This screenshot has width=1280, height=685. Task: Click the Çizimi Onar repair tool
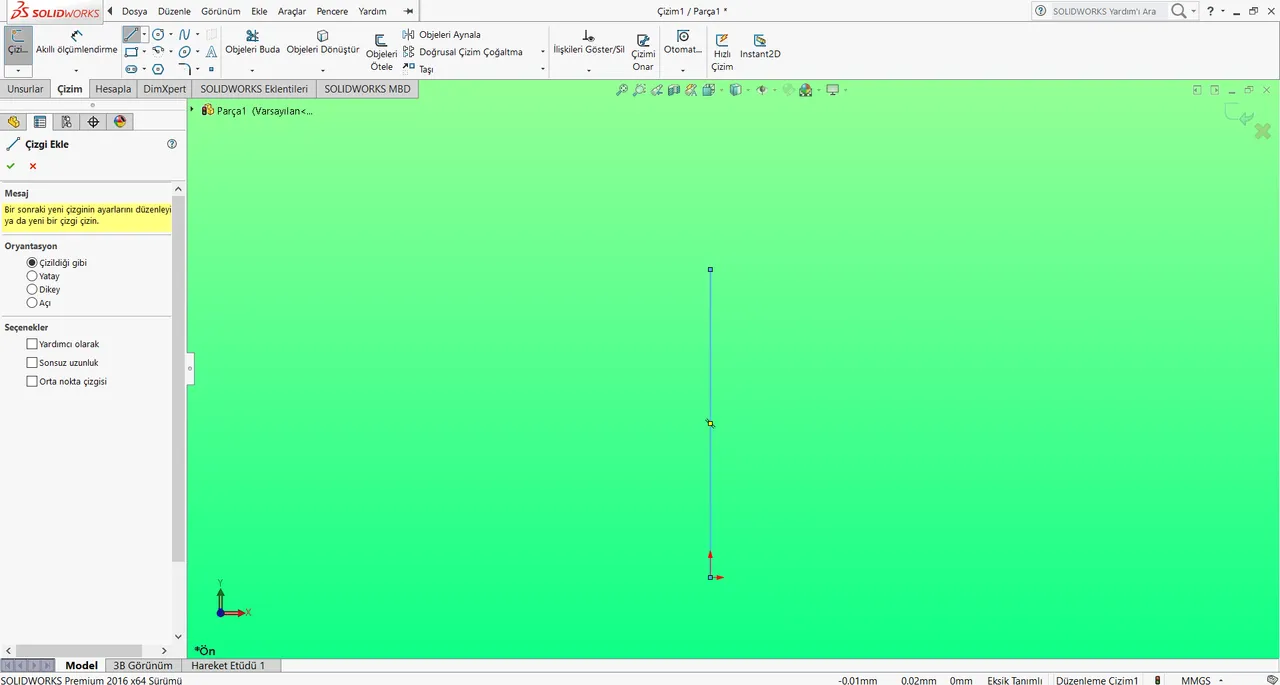click(x=643, y=52)
